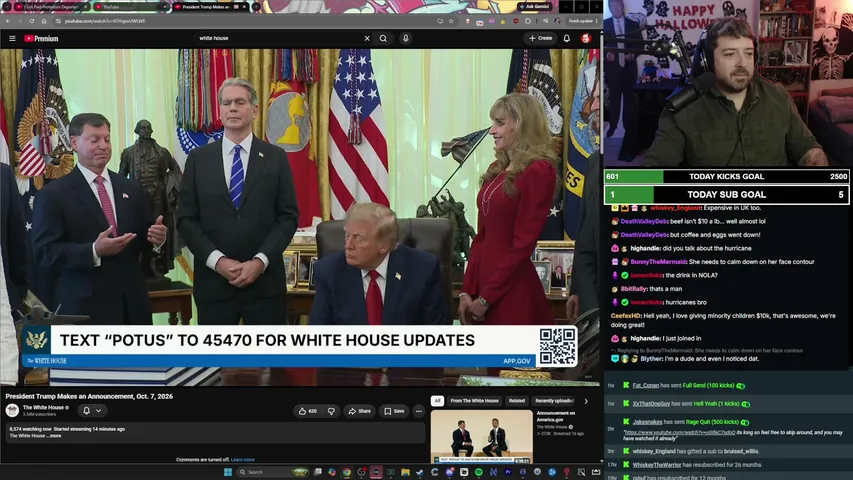Open the 'Learn more' comments link
Viewport: 853px width, 480px height.
tap(243, 460)
